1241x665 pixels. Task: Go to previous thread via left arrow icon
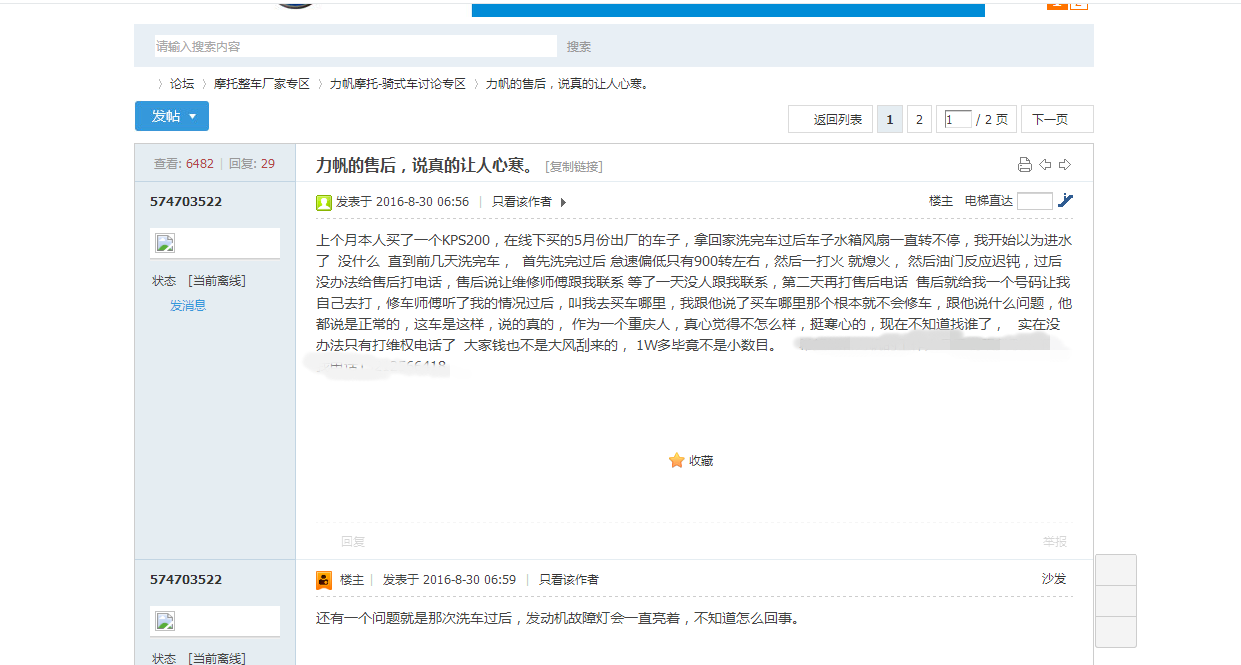click(x=1045, y=165)
